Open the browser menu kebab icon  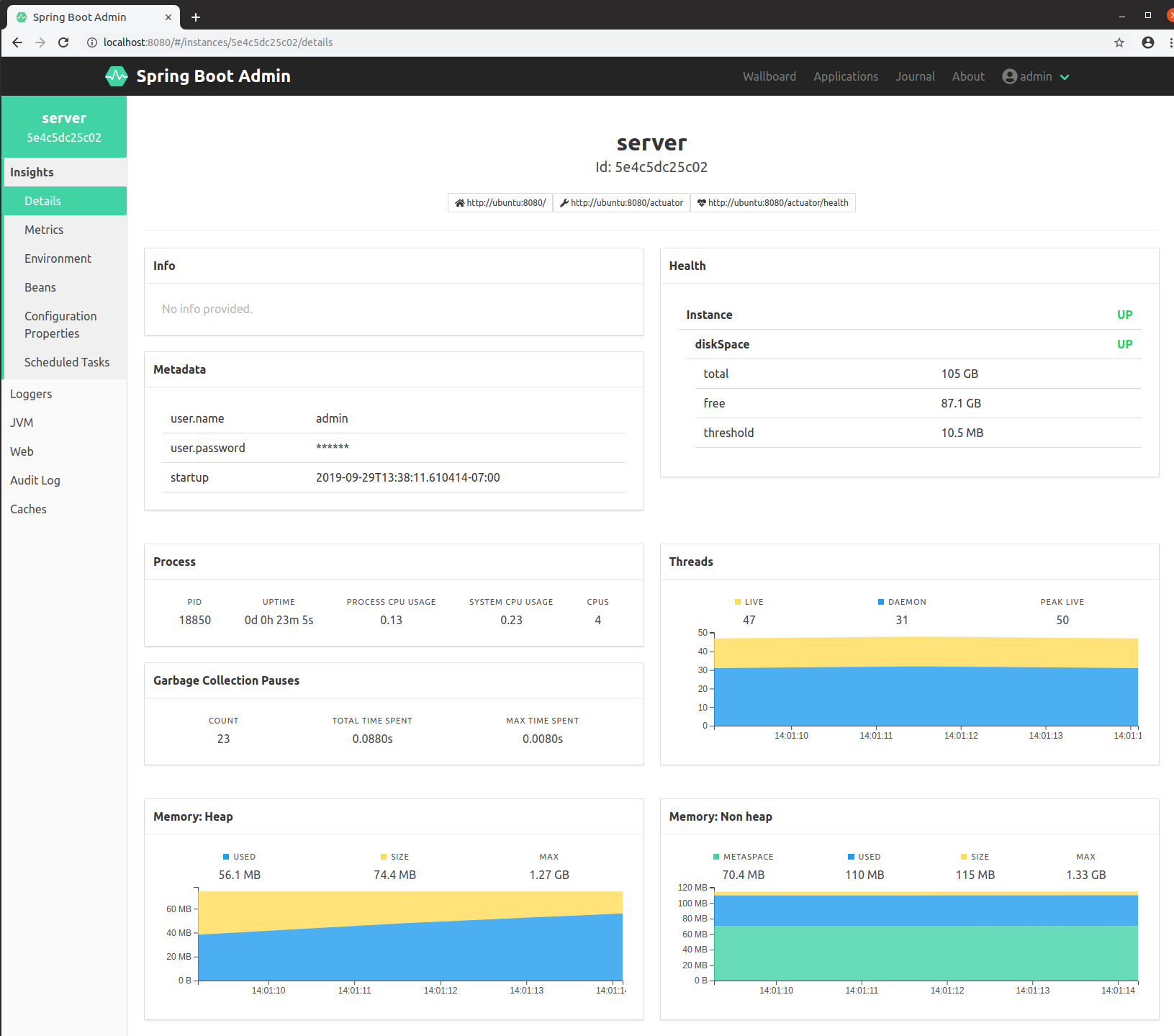coord(1170,42)
